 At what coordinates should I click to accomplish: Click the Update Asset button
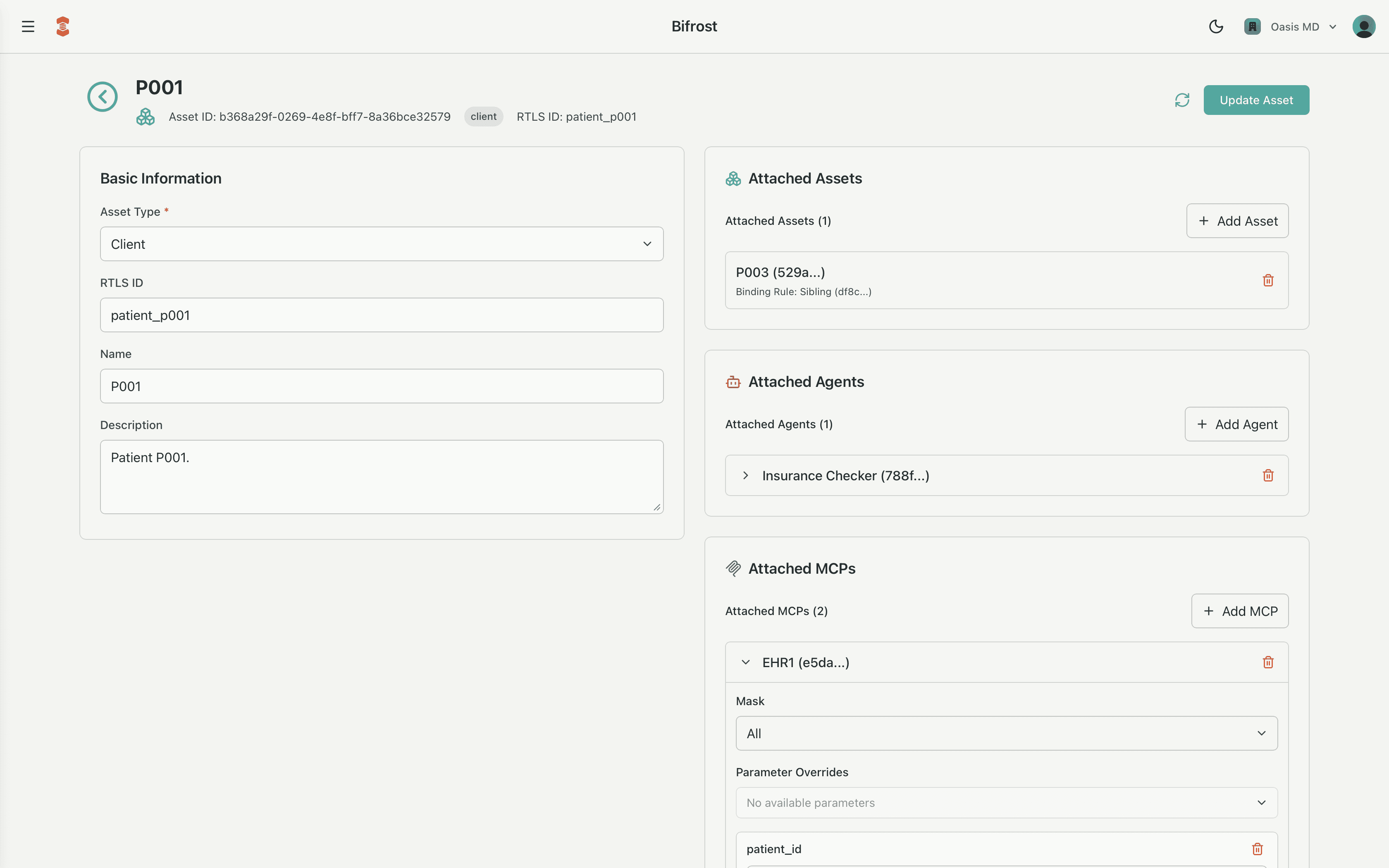(1256, 99)
